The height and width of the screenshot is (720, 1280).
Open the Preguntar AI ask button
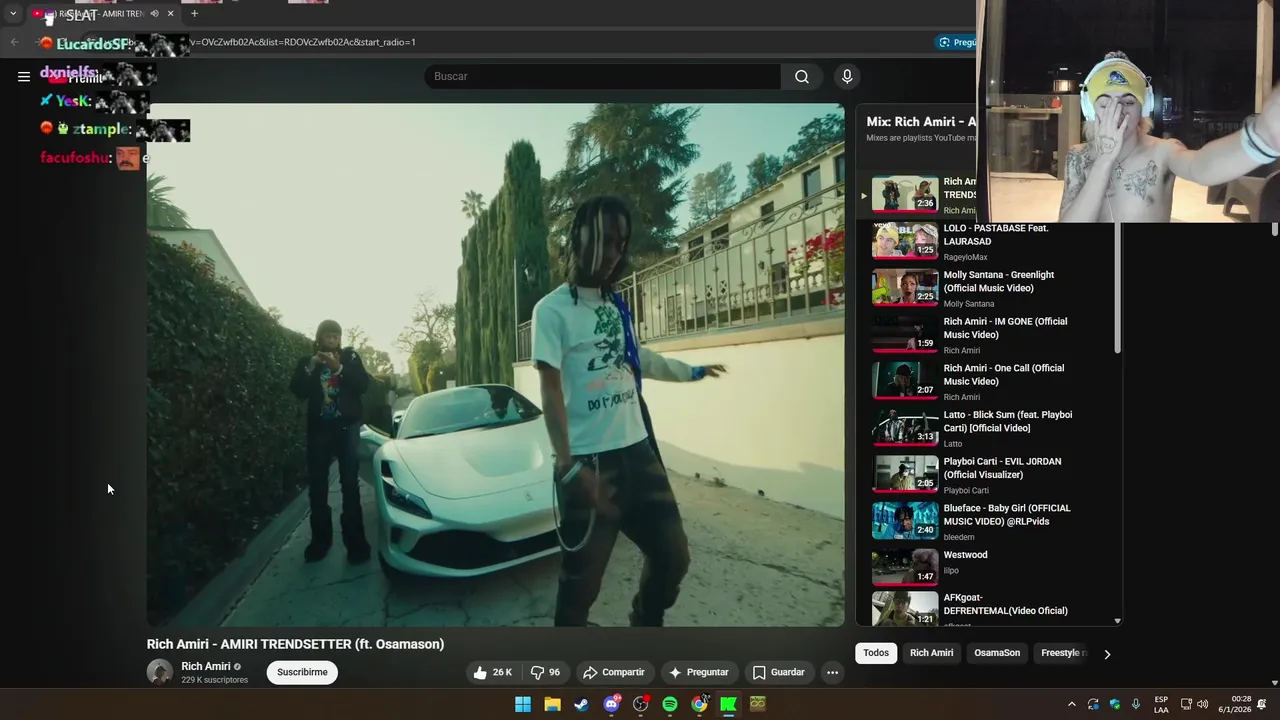699,672
